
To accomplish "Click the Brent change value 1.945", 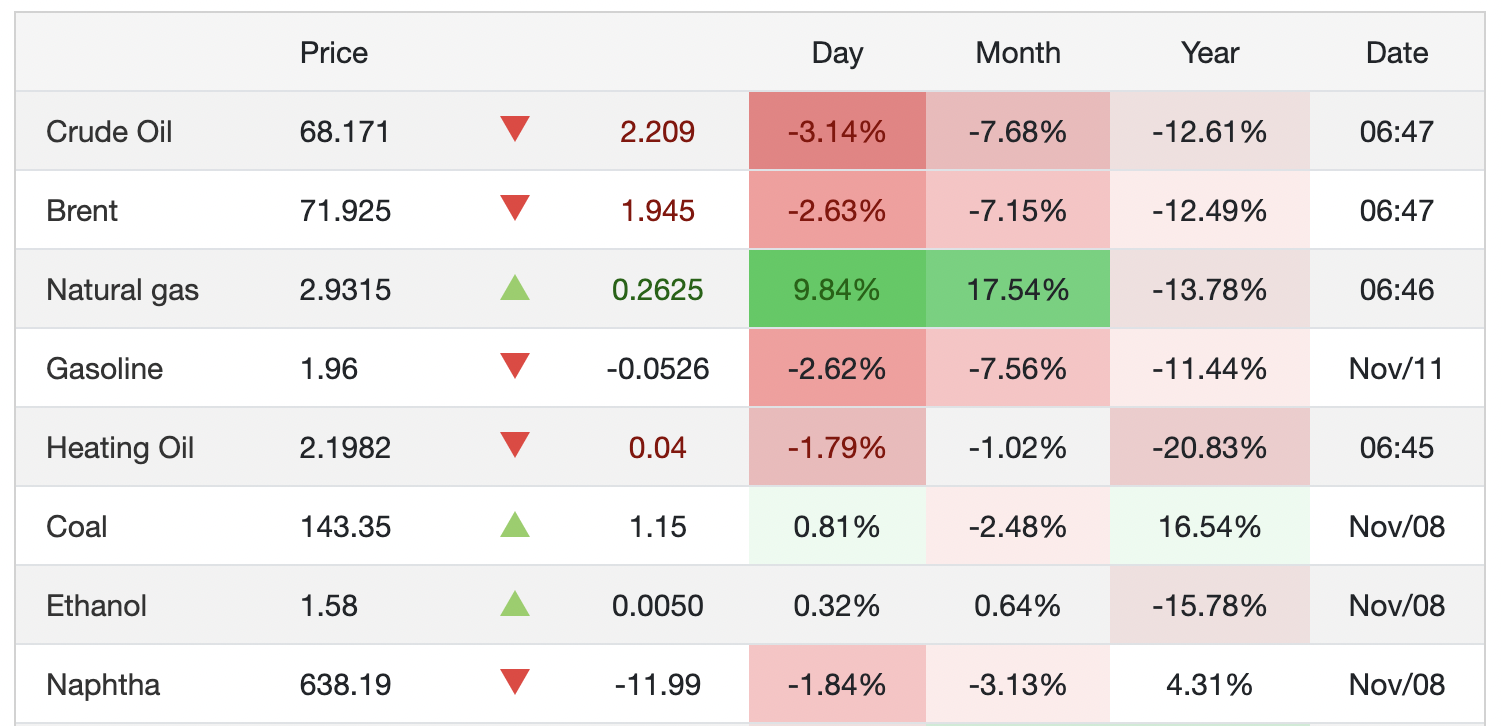I will click(x=658, y=211).
